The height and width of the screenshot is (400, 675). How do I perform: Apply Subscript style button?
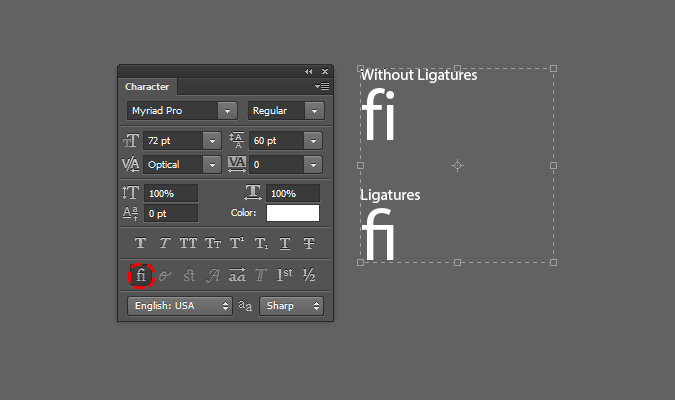pyautogui.click(x=261, y=243)
